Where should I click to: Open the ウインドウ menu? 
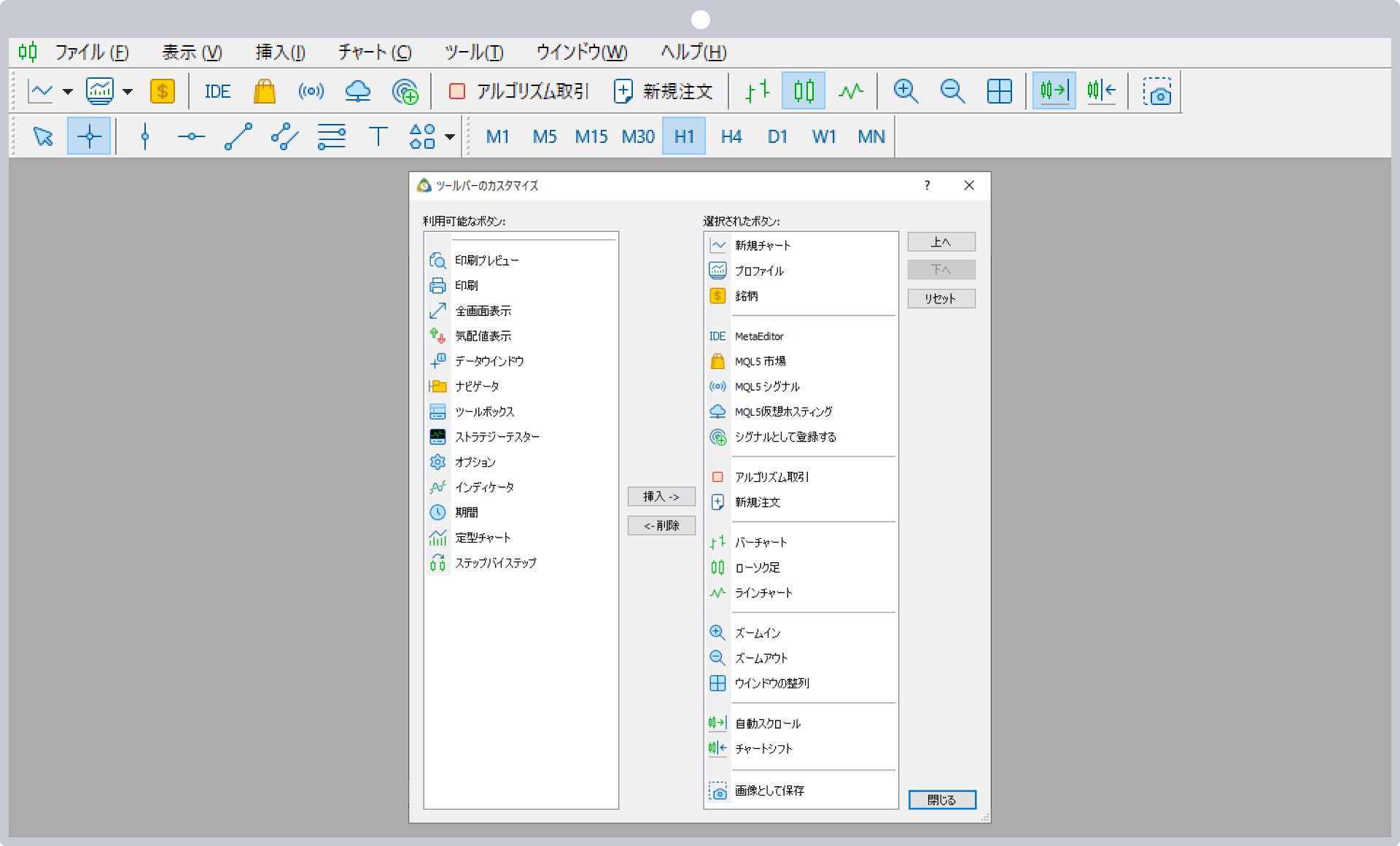582,53
